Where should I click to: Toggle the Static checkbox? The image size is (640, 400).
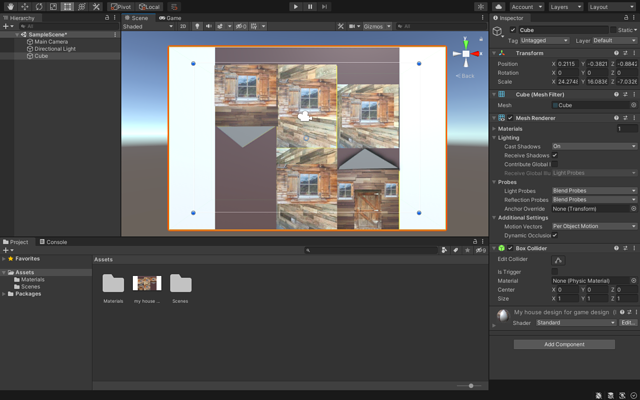613,30
